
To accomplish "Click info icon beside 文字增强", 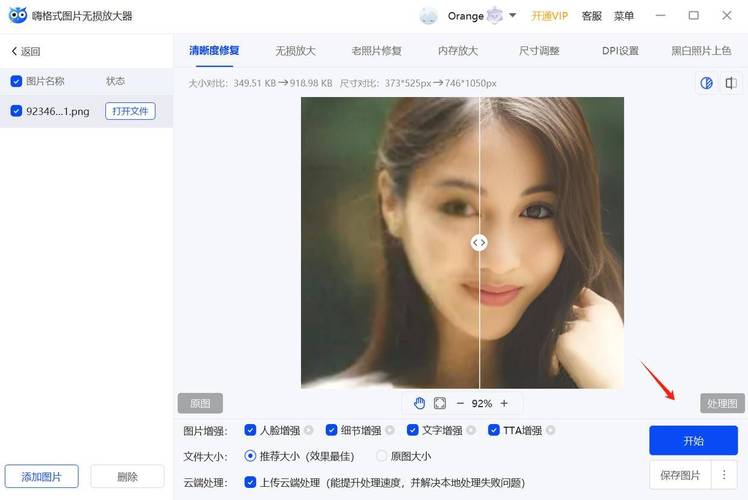I will (471, 430).
